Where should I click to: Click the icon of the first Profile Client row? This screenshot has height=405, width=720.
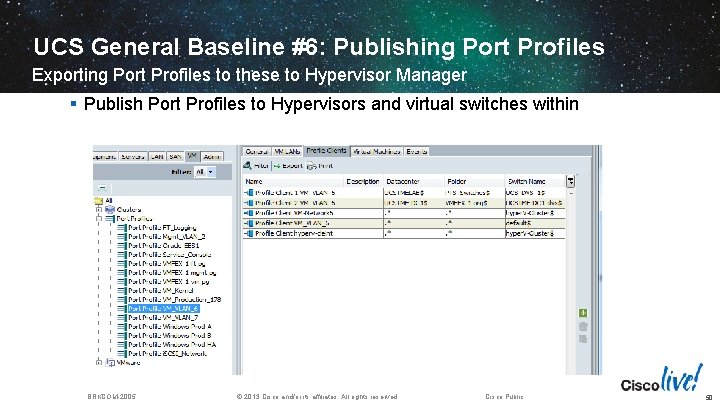(249, 193)
